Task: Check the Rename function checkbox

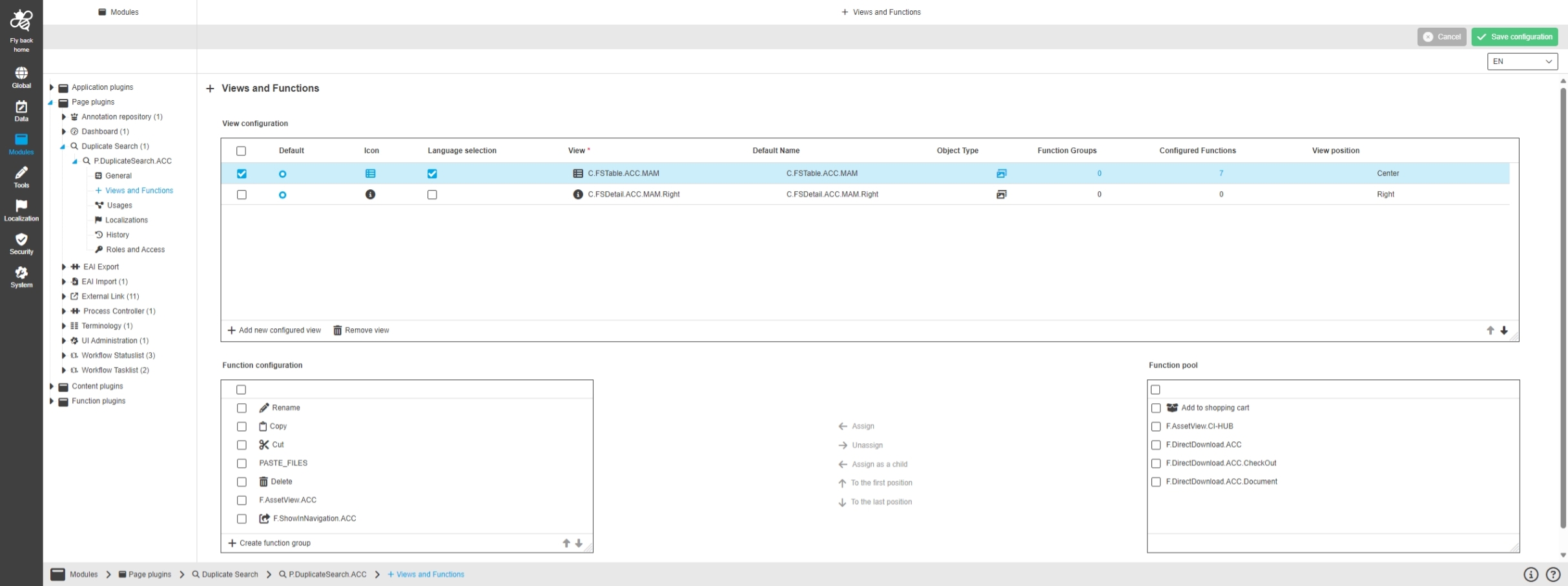Action: click(242, 408)
